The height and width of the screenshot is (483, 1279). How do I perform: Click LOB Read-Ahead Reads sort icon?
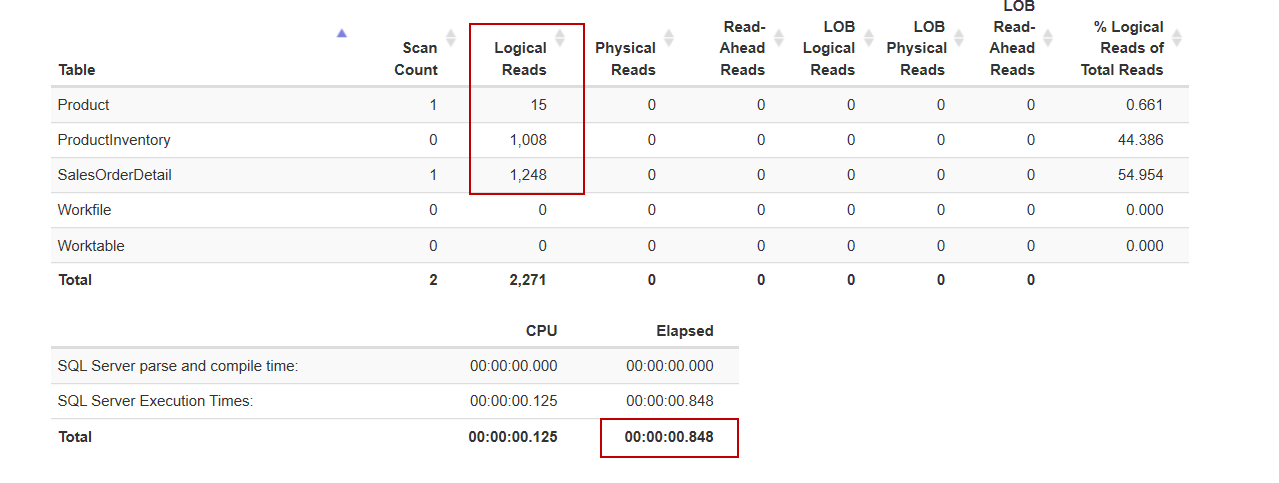coord(1048,37)
